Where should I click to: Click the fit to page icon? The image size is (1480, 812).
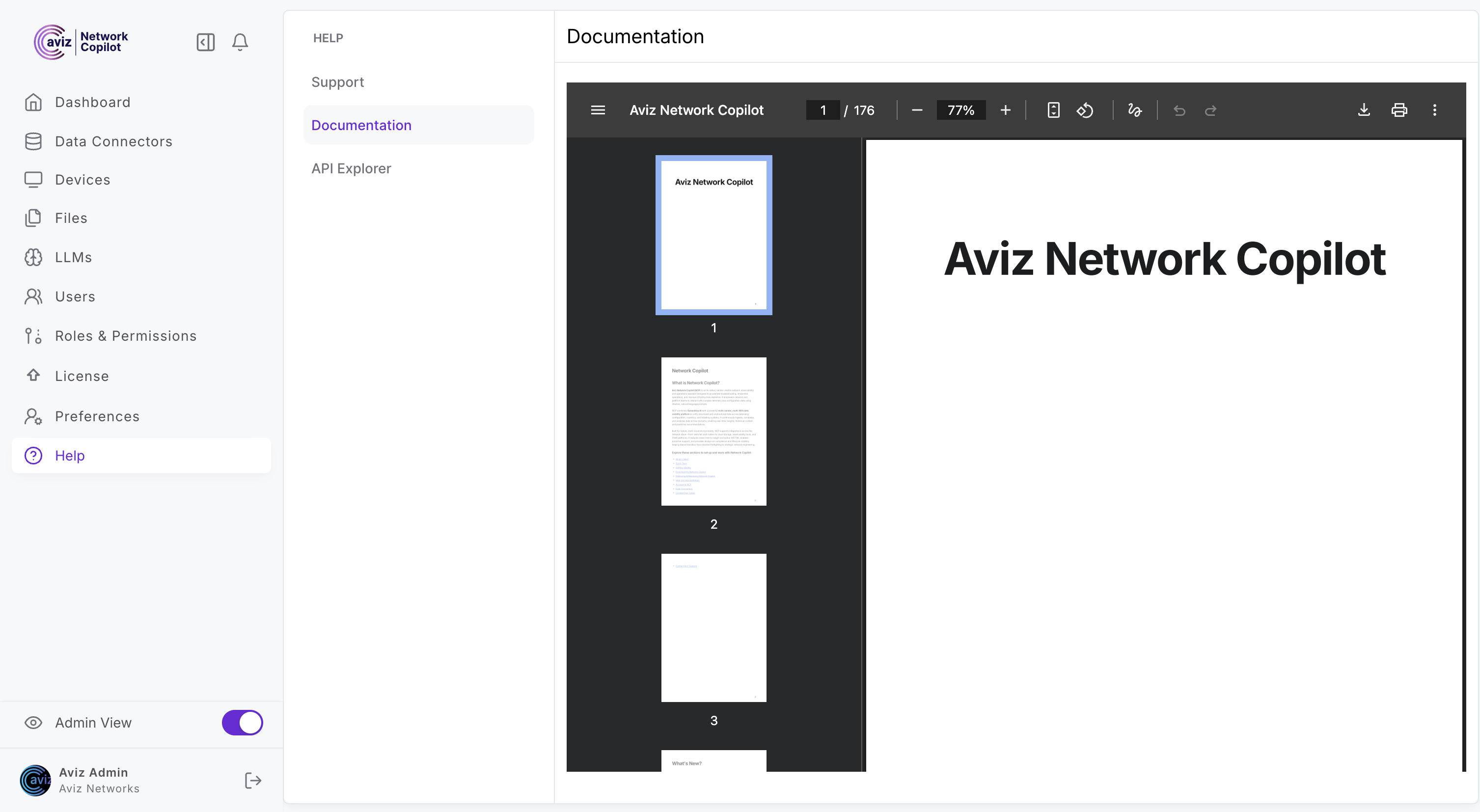coord(1053,109)
